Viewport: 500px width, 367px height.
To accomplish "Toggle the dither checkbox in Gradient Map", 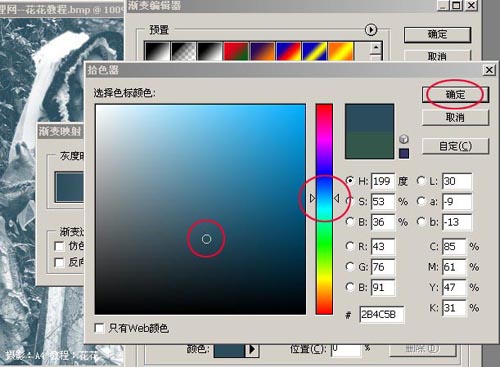I will (x=59, y=246).
